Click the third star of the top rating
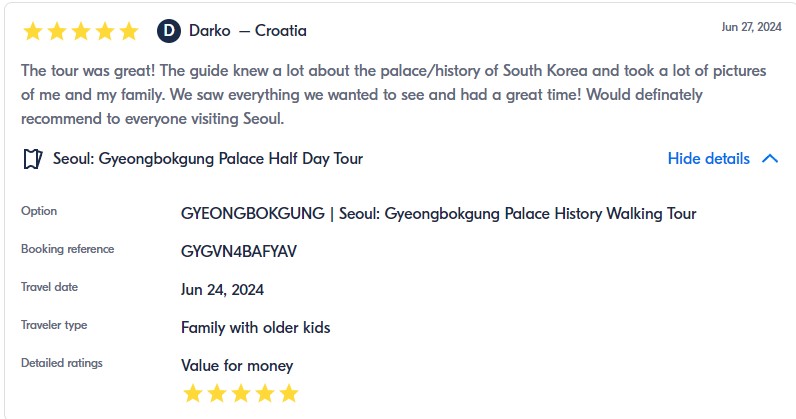The width and height of the screenshot is (796, 419). click(81, 31)
